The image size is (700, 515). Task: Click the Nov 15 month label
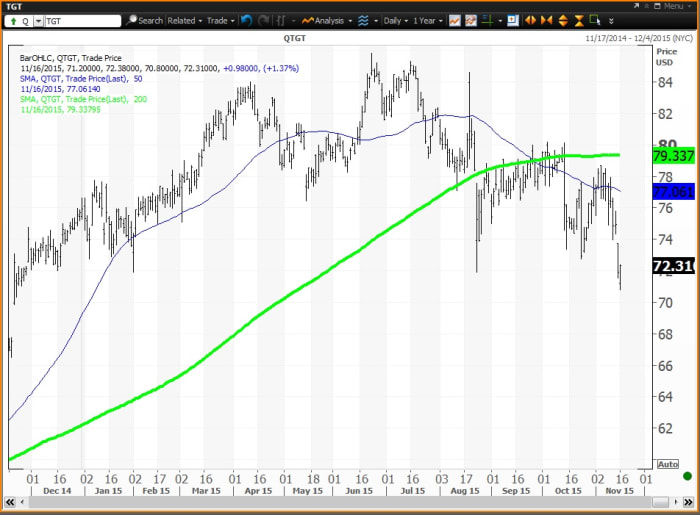(x=619, y=491)
